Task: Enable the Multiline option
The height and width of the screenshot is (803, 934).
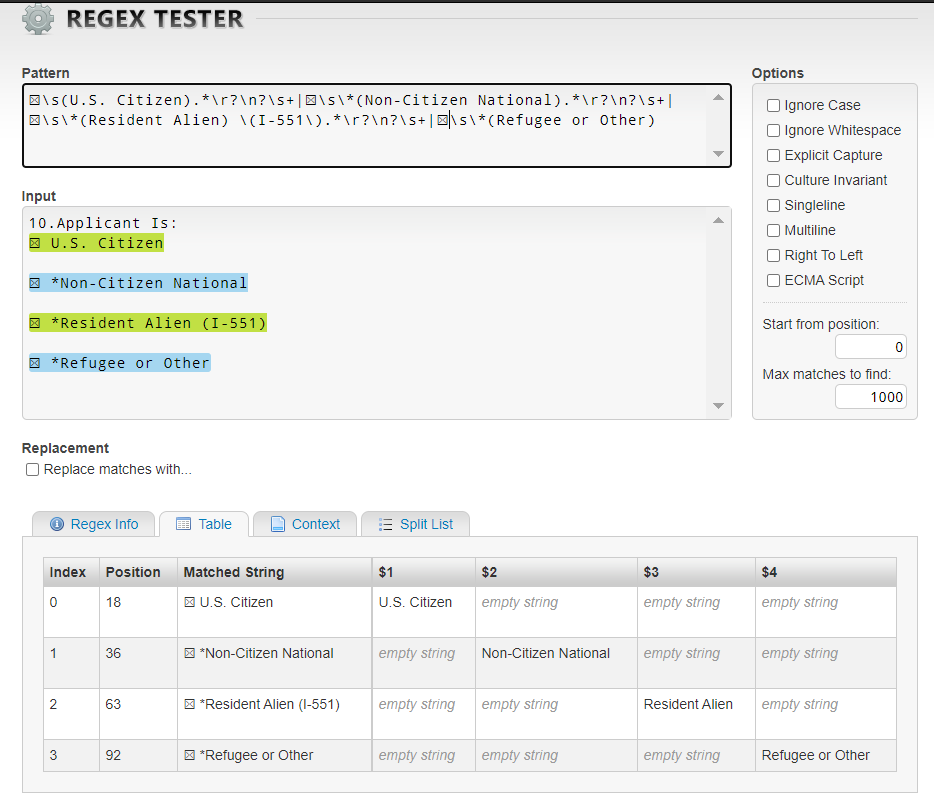Action: 773,231
